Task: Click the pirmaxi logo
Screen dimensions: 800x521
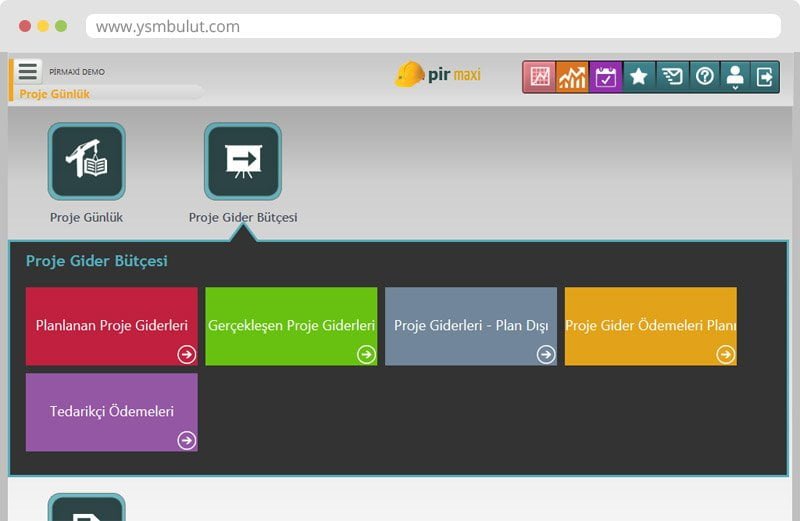Action: (438, 75)
